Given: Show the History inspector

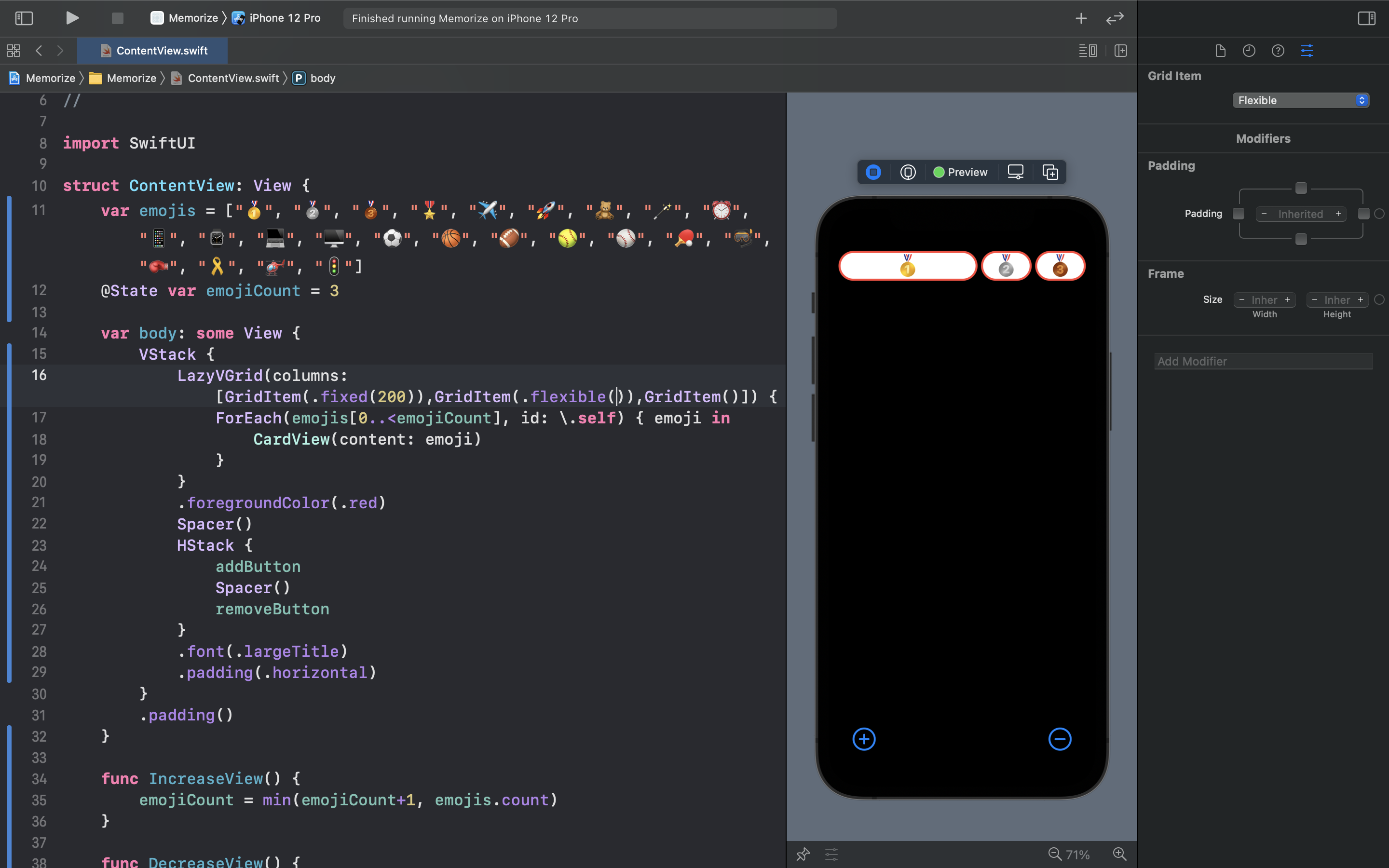Looking at the screenshot, I should [x=1249, y=51].
